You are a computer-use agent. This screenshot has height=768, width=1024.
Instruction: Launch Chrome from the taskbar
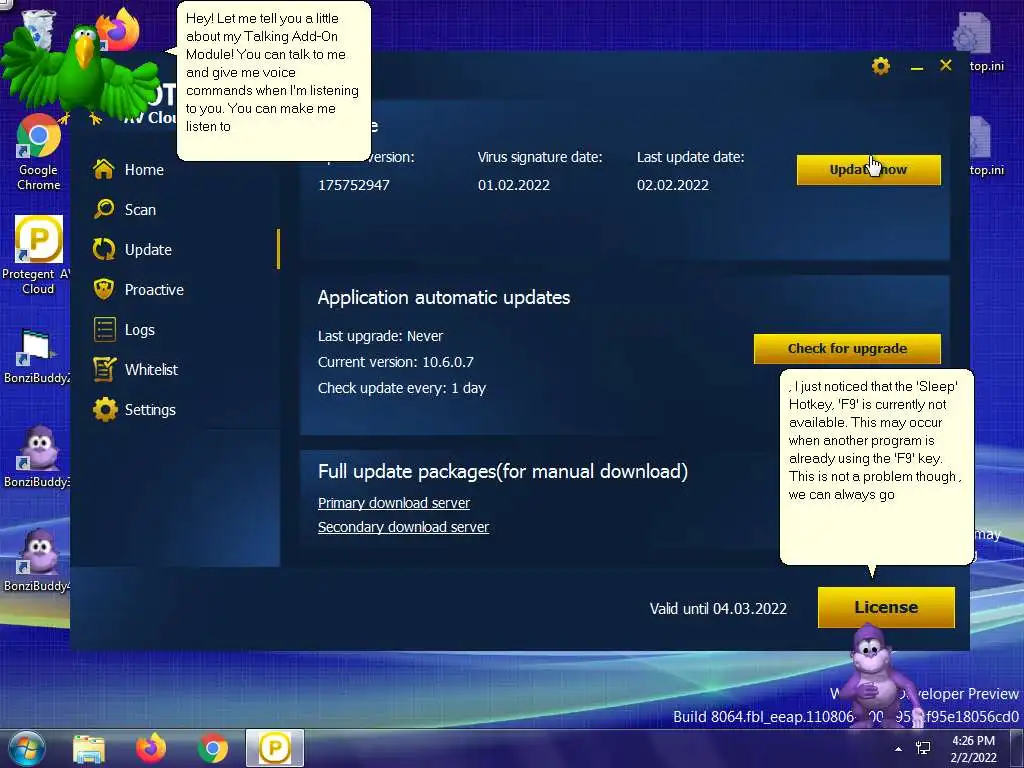(x=212, y=748)
